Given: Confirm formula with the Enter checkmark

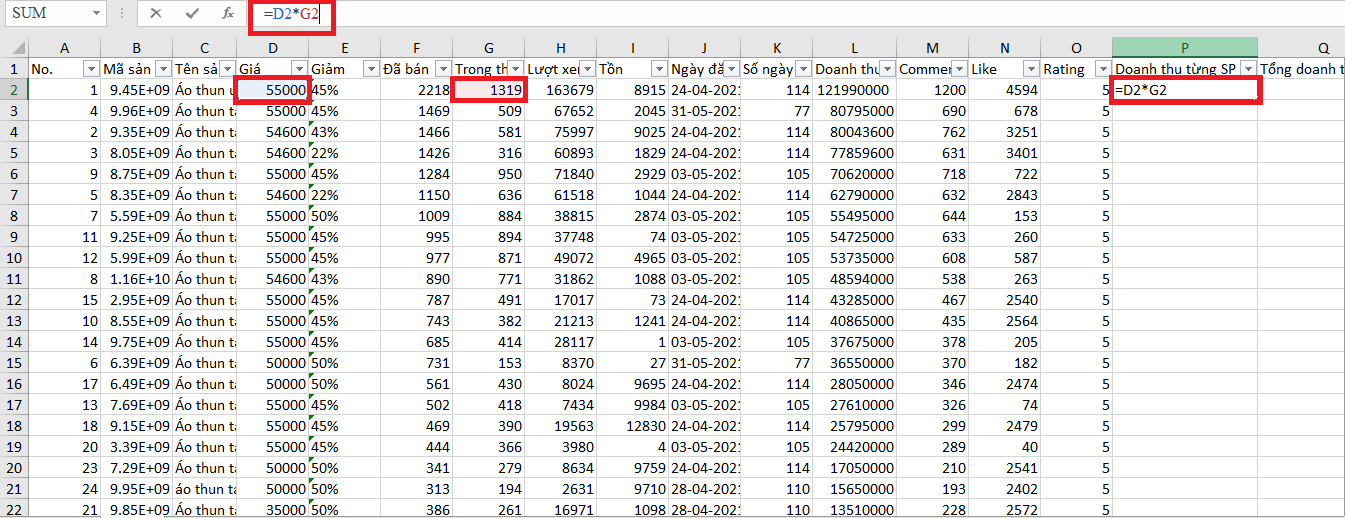Looking at the screenshot, I should 192,14.
